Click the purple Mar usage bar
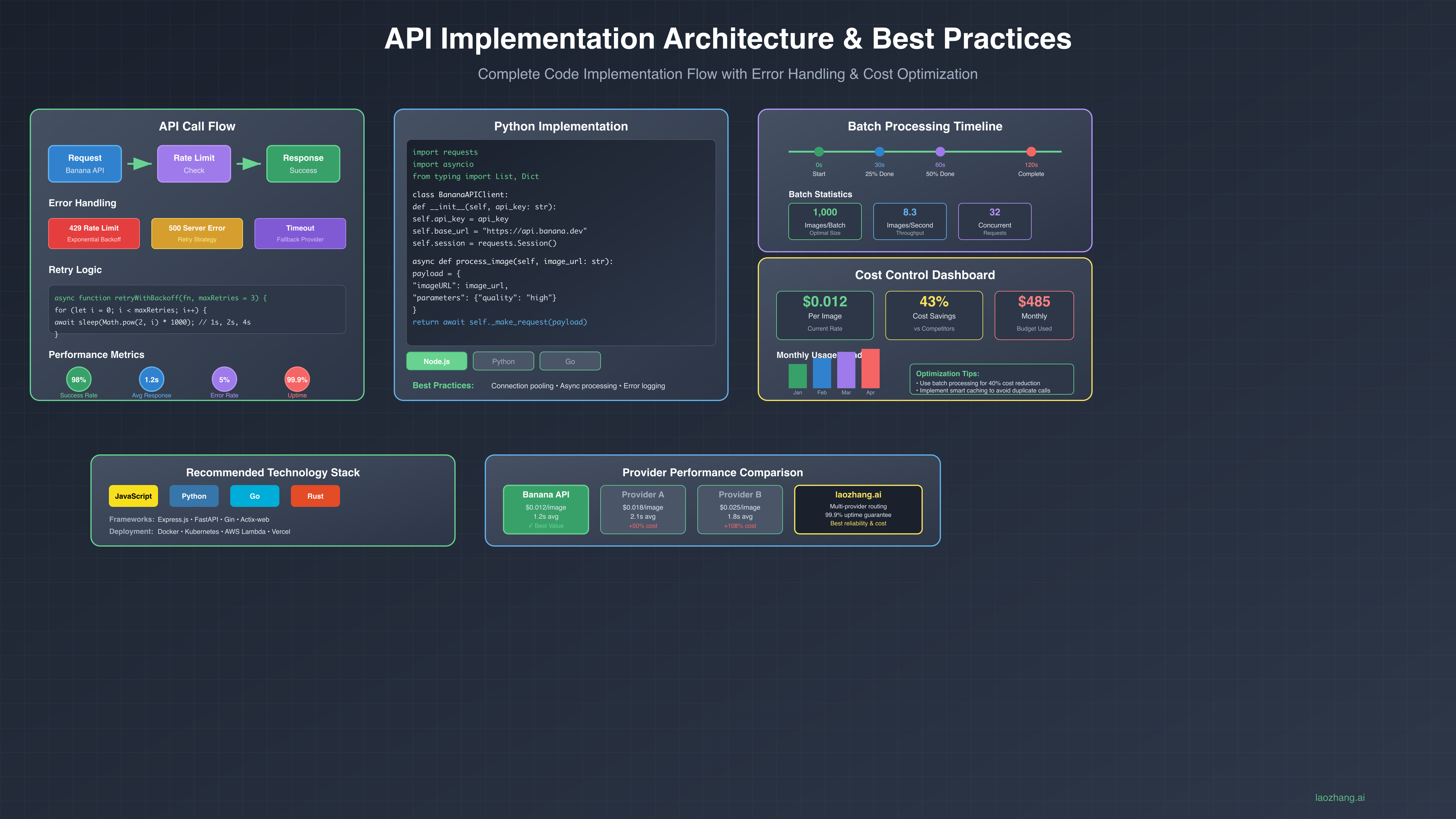 pyautogui.click(x=846, y=370)
